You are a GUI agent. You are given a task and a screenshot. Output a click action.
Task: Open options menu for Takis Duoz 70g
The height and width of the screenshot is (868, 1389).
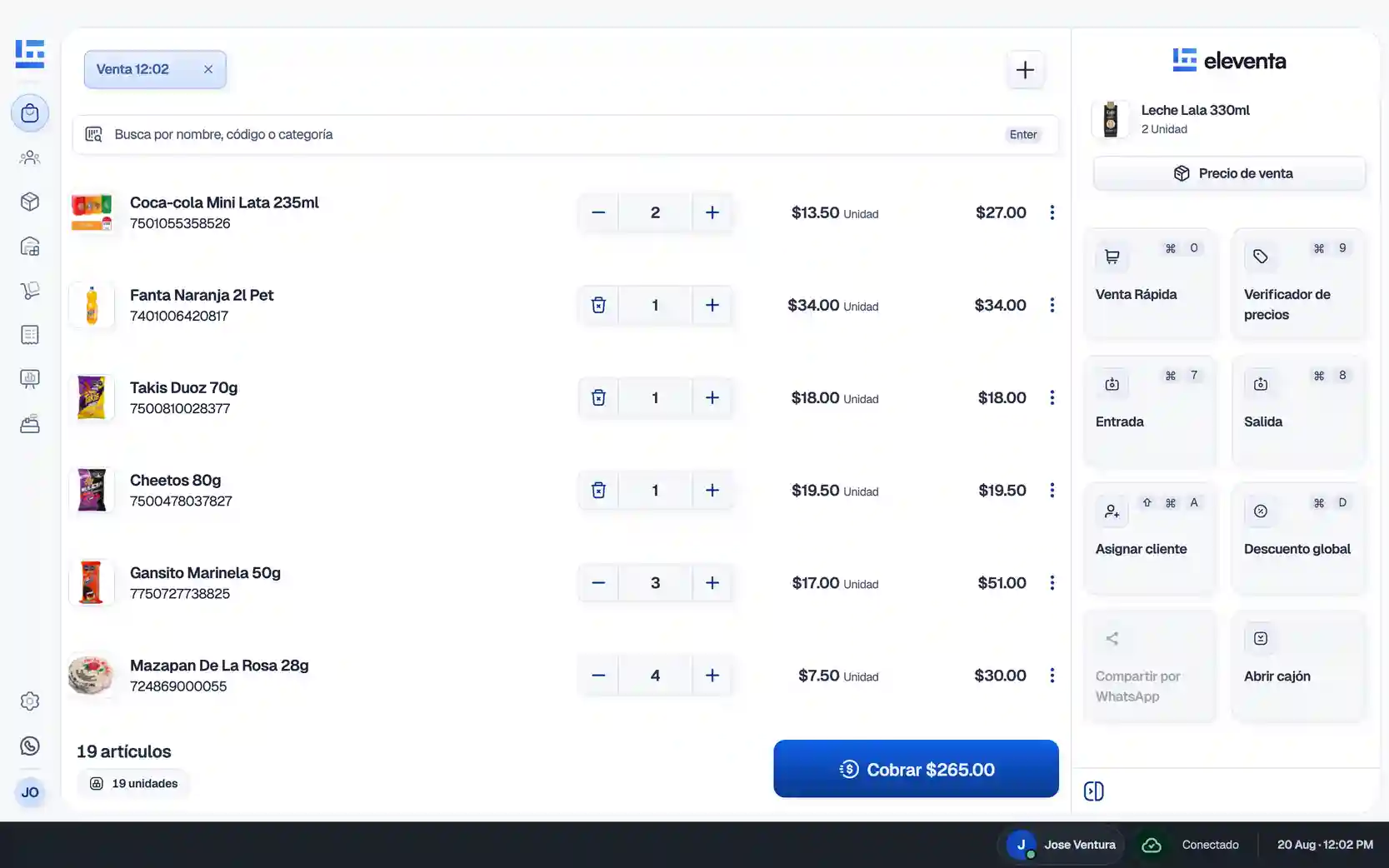coord(1052,397)
